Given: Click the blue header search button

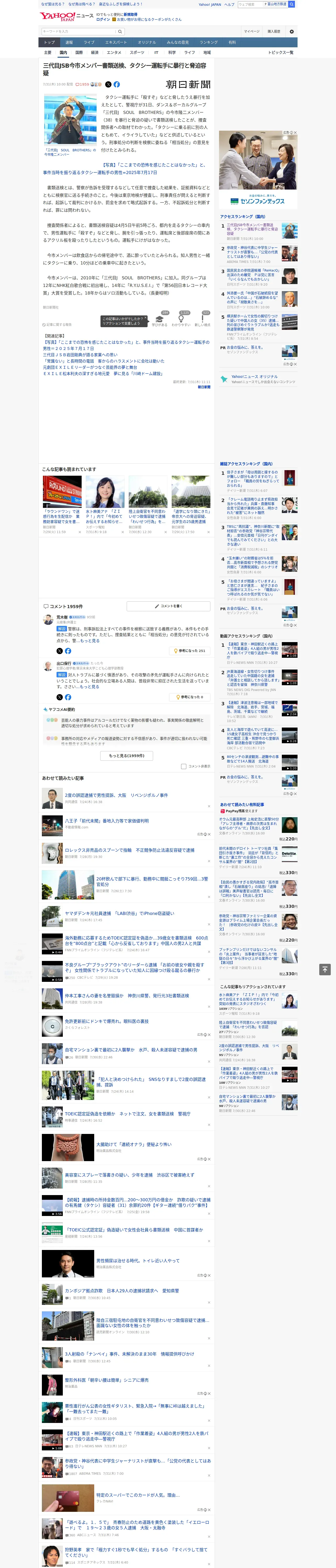Looking at the screenshot, I should (292, 4).
